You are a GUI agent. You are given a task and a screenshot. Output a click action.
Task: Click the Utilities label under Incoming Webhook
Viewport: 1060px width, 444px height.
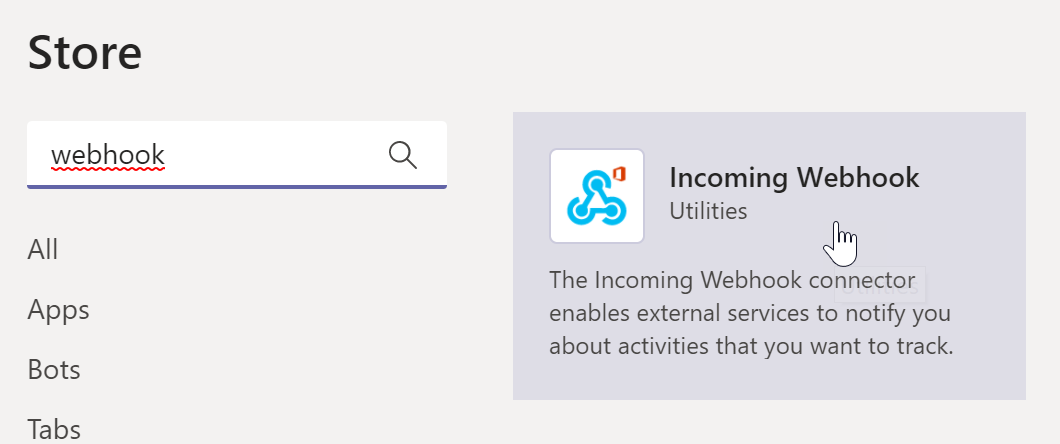[x=708, y=212]
